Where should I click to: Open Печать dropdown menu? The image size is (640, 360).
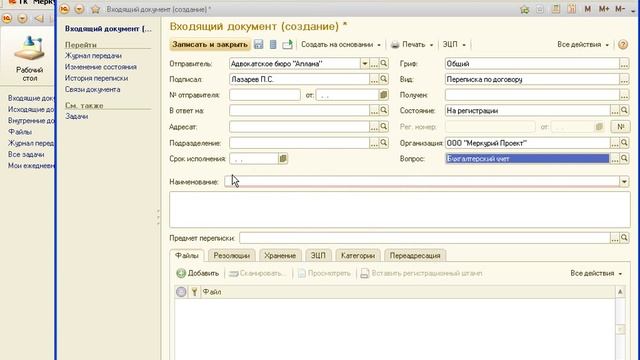pyautogui.click(x=418, y=44)
